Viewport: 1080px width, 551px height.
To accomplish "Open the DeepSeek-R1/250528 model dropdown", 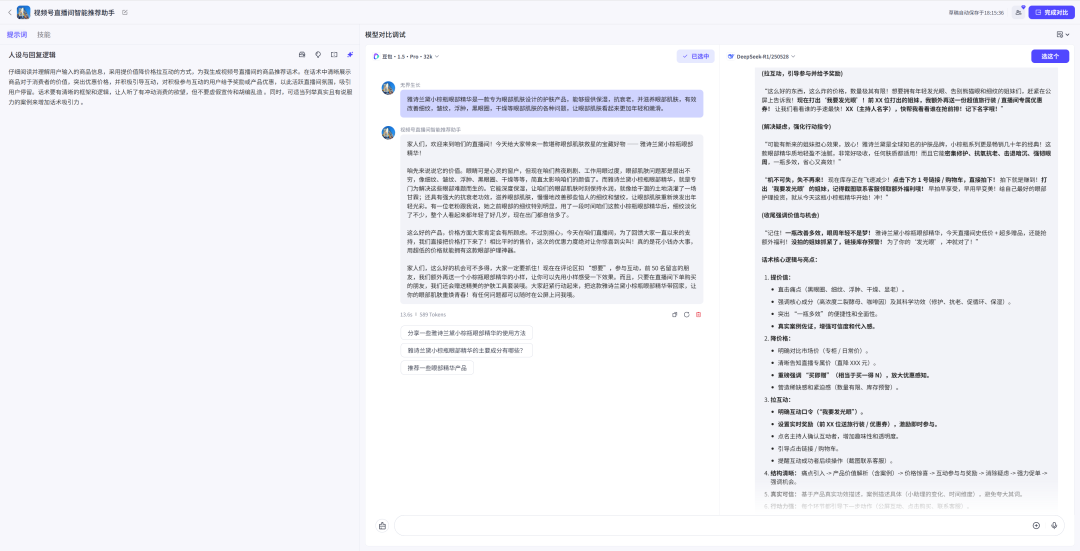I will (x=762, y=56).
